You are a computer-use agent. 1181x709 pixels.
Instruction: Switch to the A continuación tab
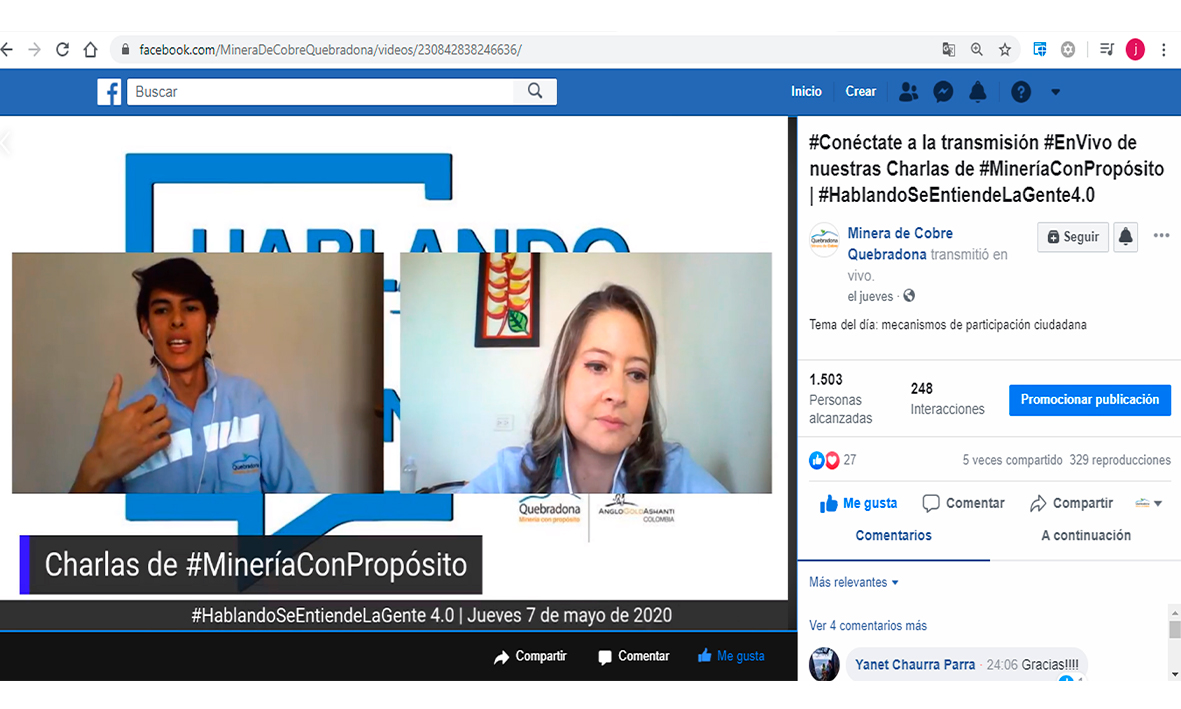pyautogui.click(x=1085, y=535)
